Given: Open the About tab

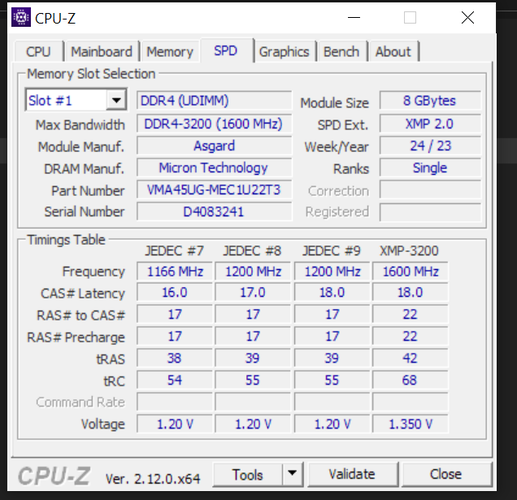Looking at the screenshot, I should 393,52.
